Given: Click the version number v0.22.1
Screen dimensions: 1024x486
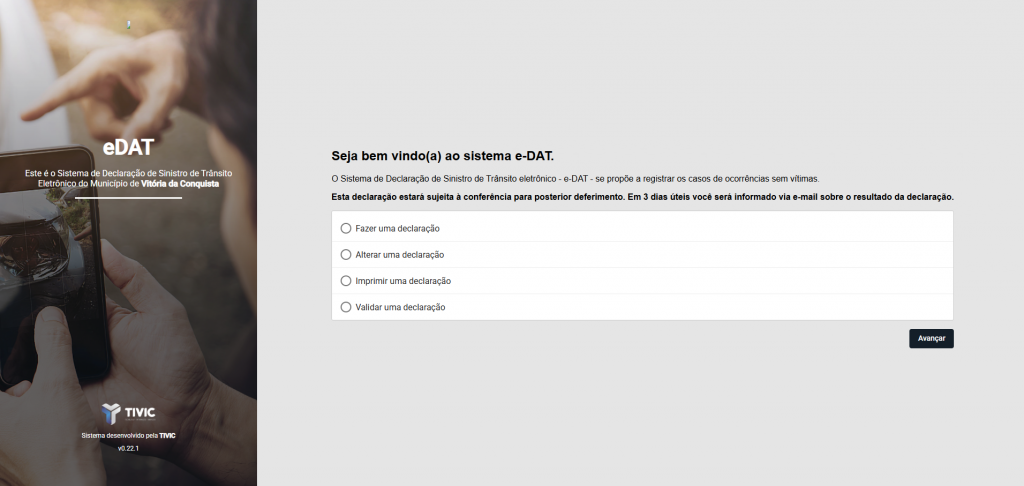Looking at the screenshot, I should pyautogui.click(x=128, y=449).
